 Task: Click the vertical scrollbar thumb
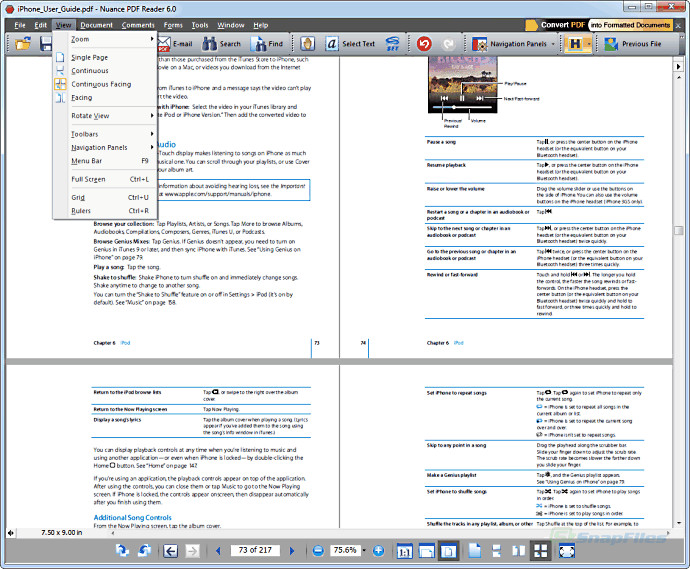679,231
